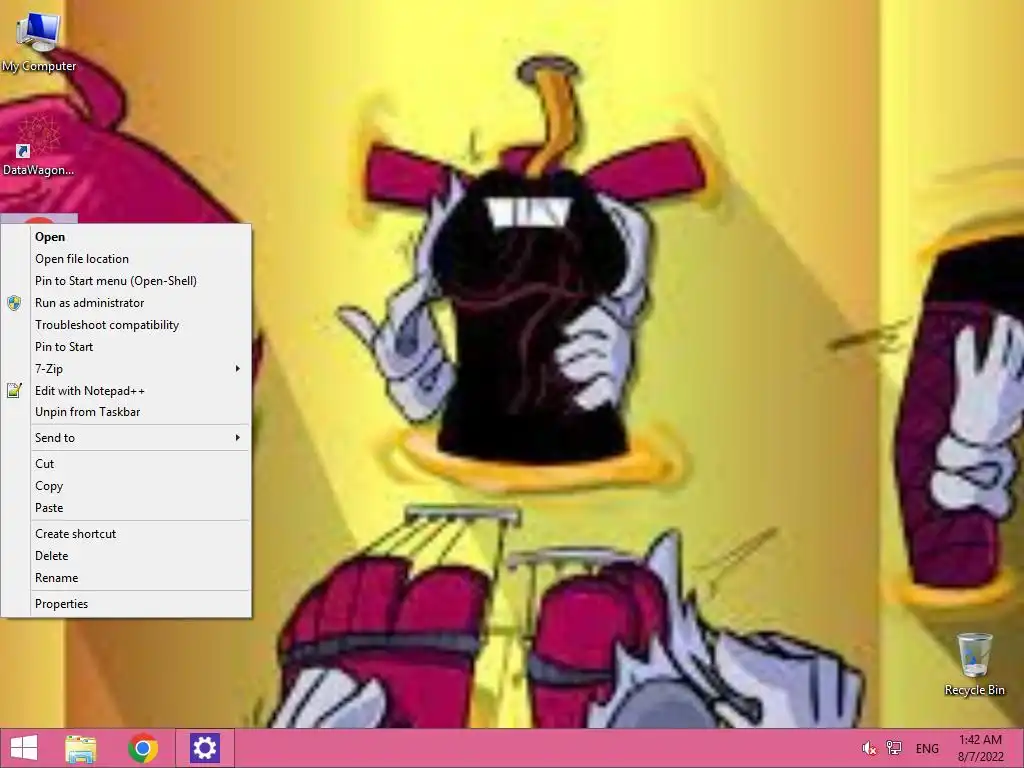Image resolution: width=1024 pixels, height=768 pixels.
Task: Select Open file location
Action: (126, 259)
